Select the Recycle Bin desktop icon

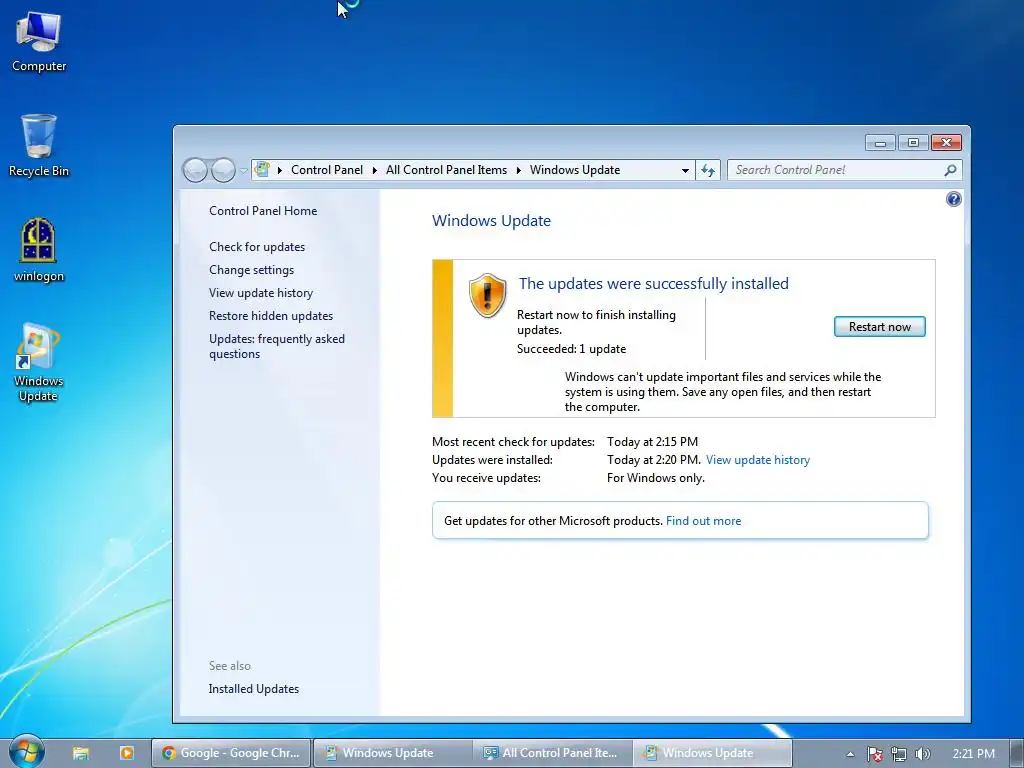pyautogui.click(x=39, y=146)
